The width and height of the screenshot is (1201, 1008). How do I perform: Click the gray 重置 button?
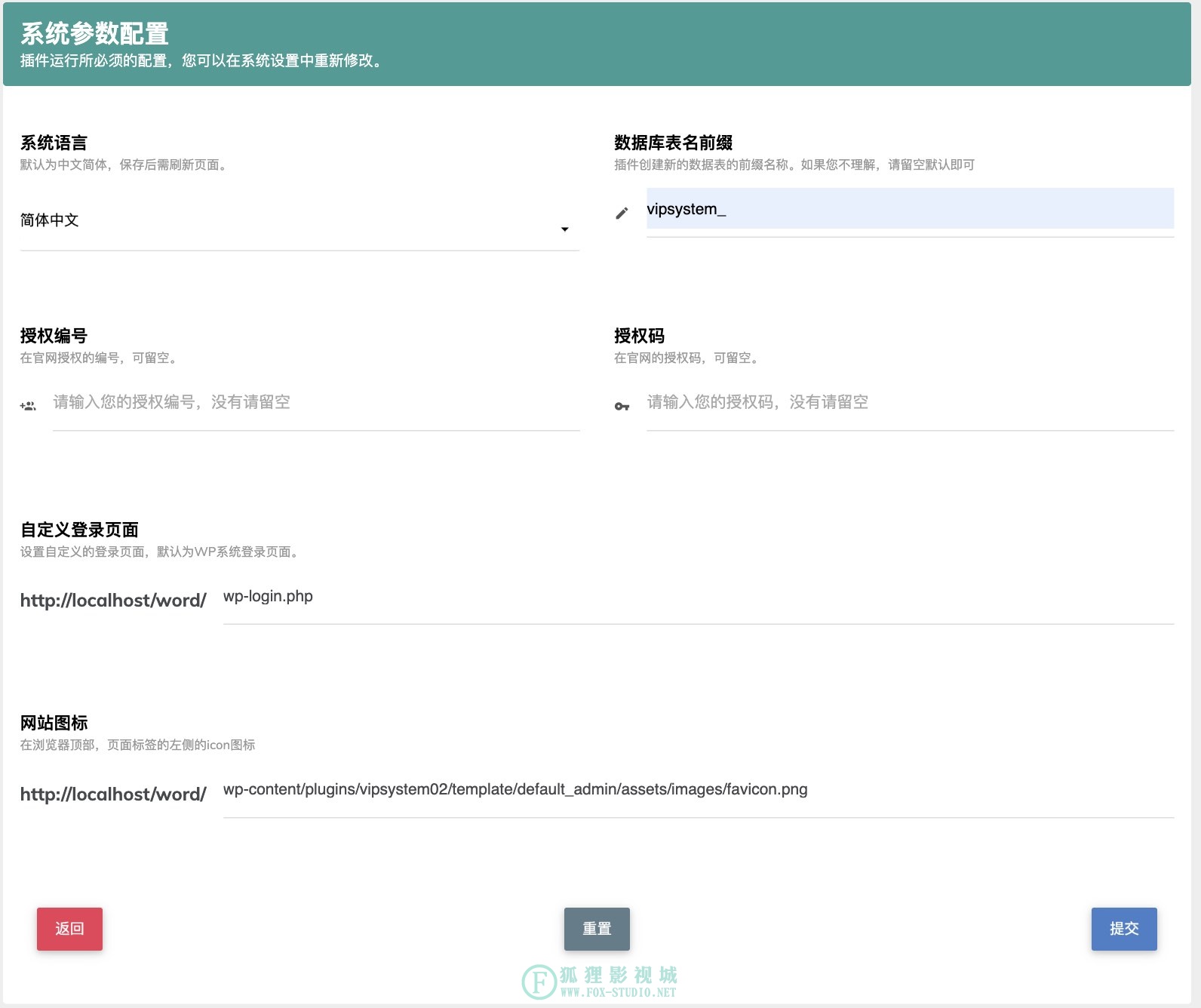[597, 929]
